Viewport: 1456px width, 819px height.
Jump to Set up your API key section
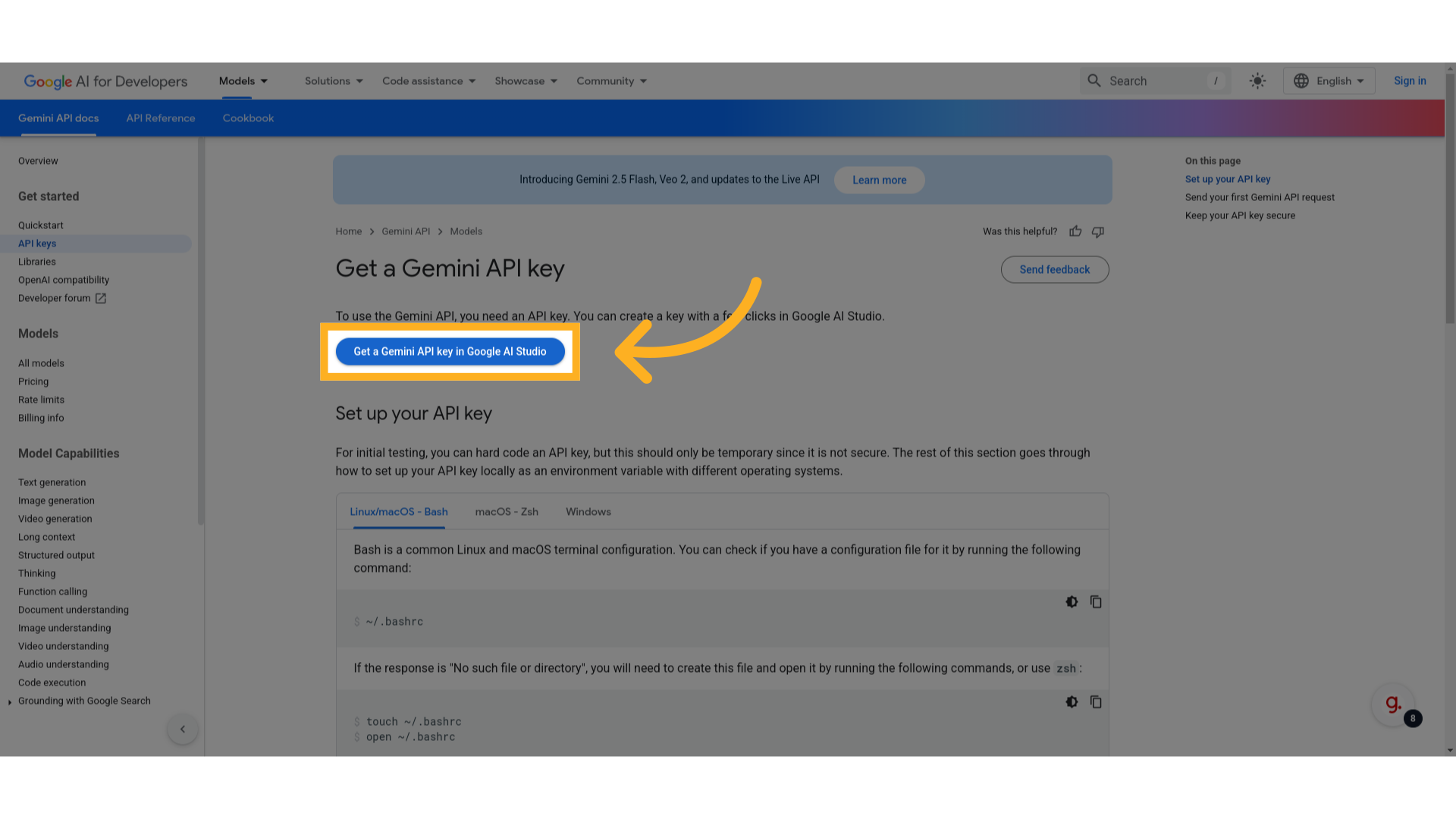coord(1227,179)
